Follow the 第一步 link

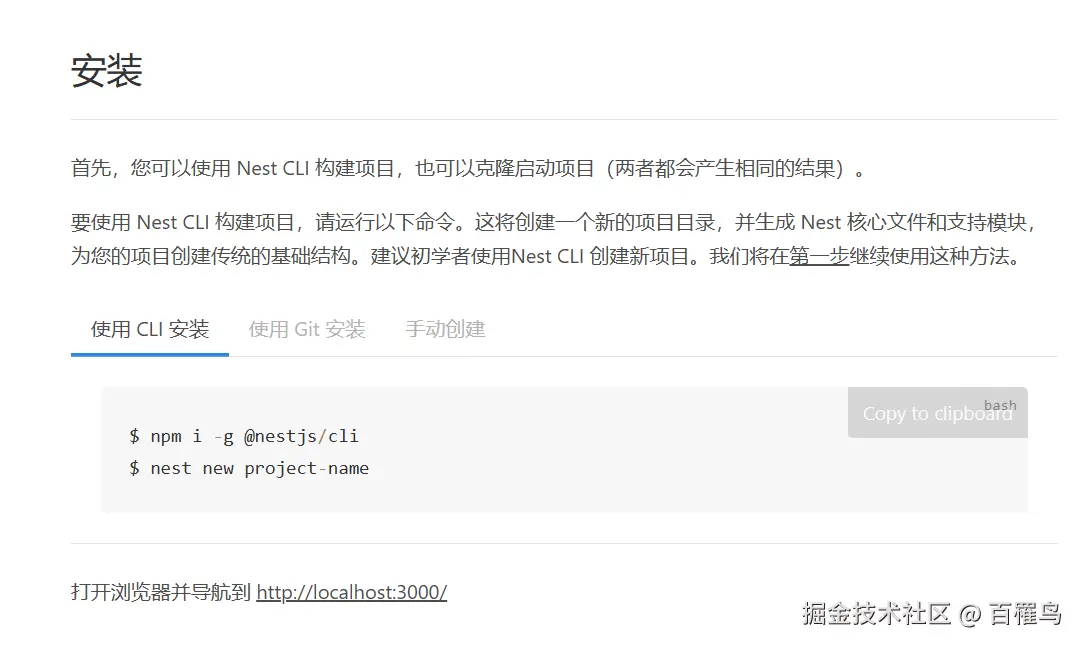tap(818, 257)
